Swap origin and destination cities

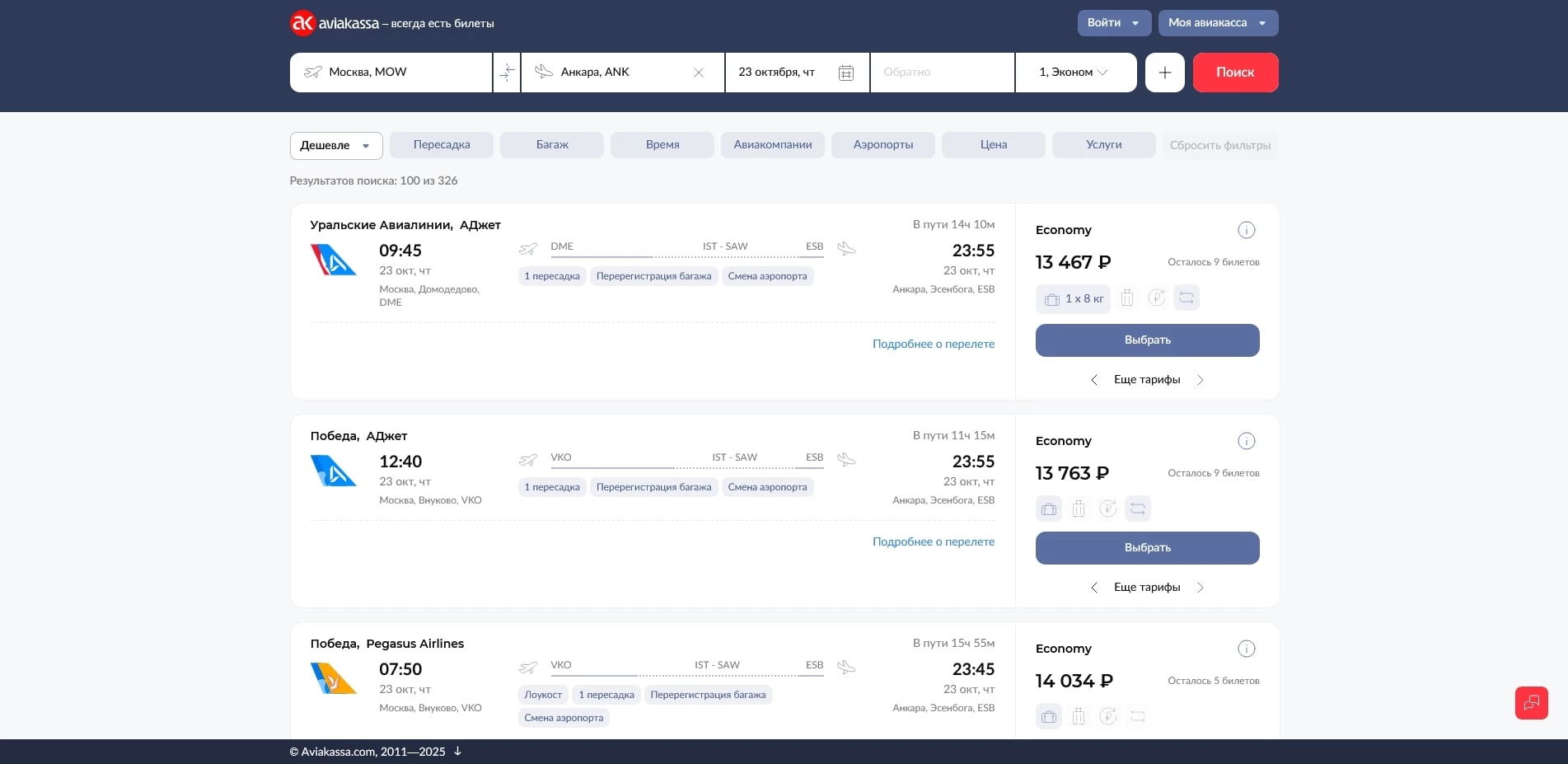[507, 73]
